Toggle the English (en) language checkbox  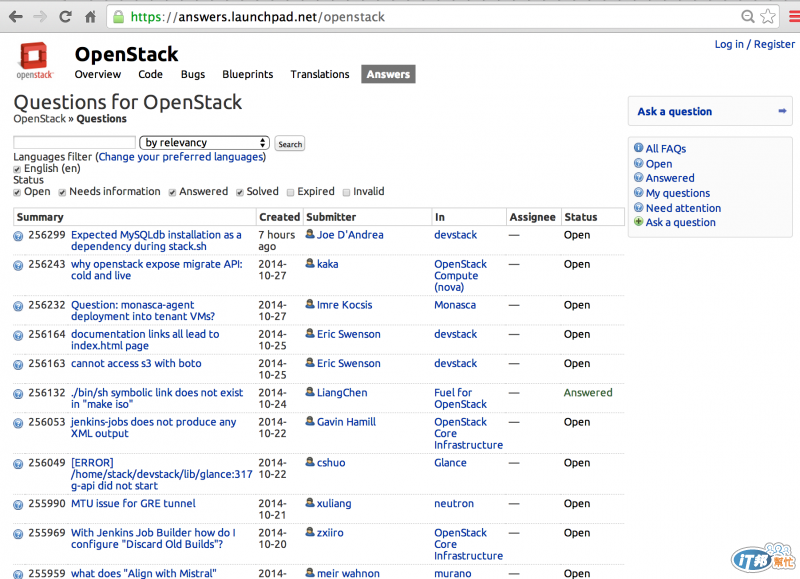[17, 169]
